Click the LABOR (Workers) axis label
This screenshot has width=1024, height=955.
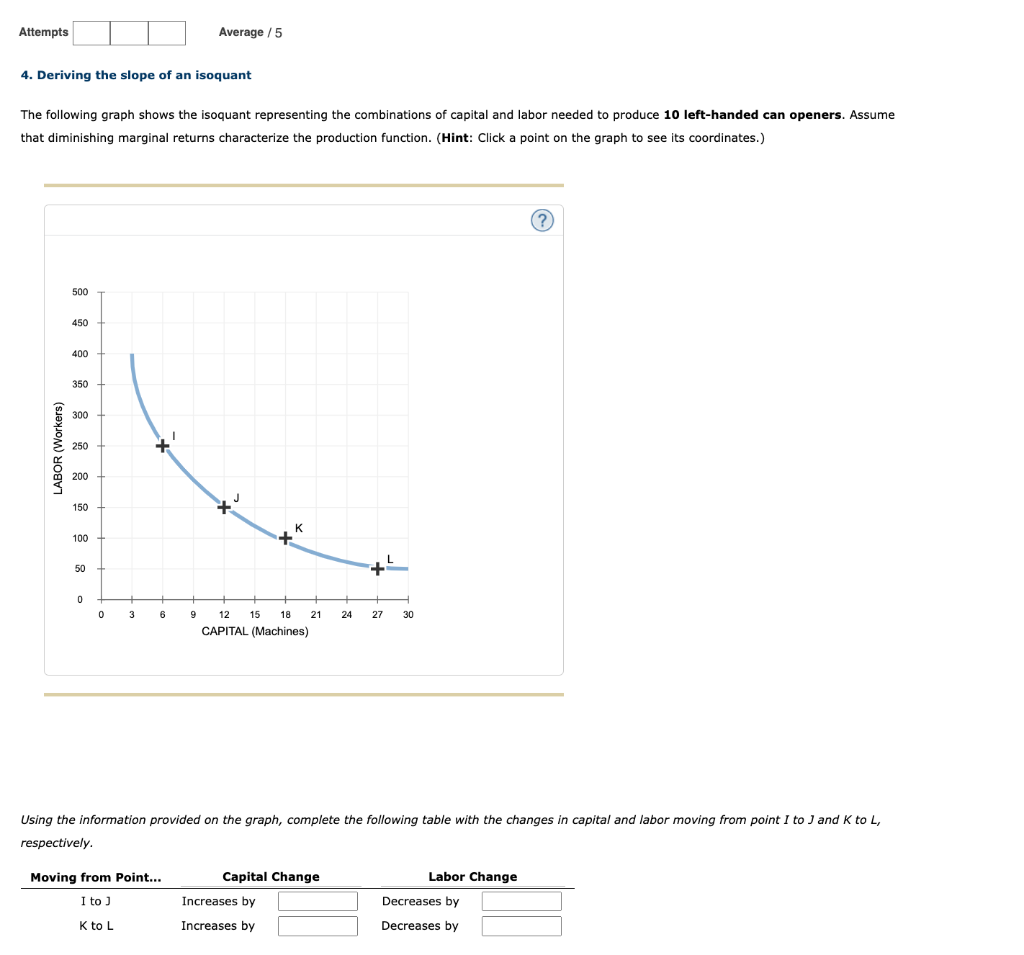click(x=57, y=445)
